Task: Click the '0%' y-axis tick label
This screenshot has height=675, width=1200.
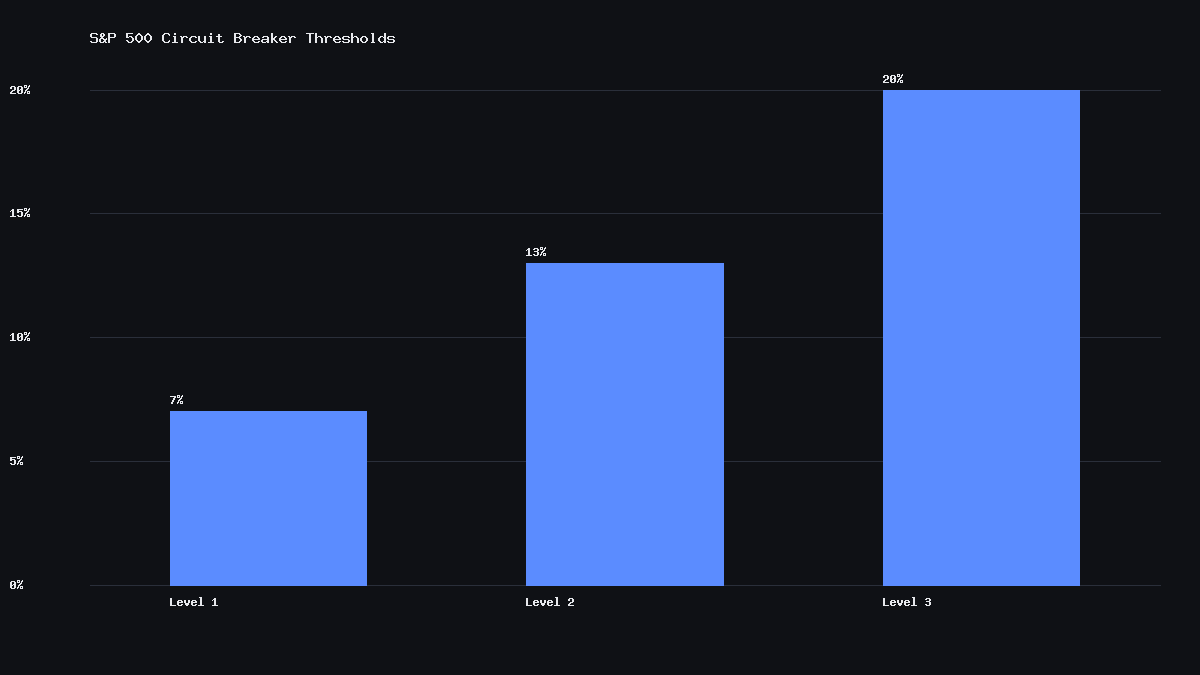Action: coord(17,585)
